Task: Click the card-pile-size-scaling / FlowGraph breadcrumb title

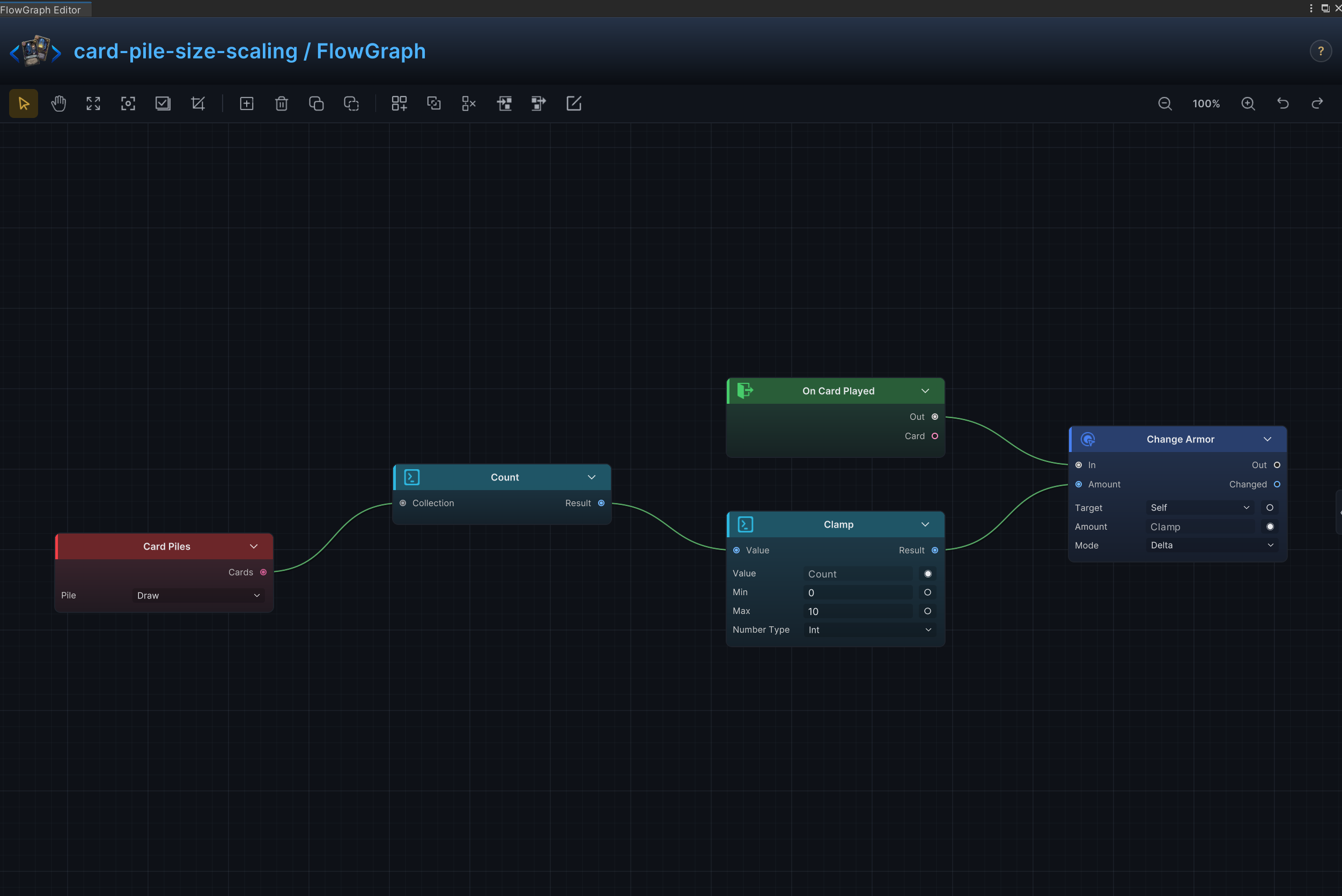Action: 250,51
